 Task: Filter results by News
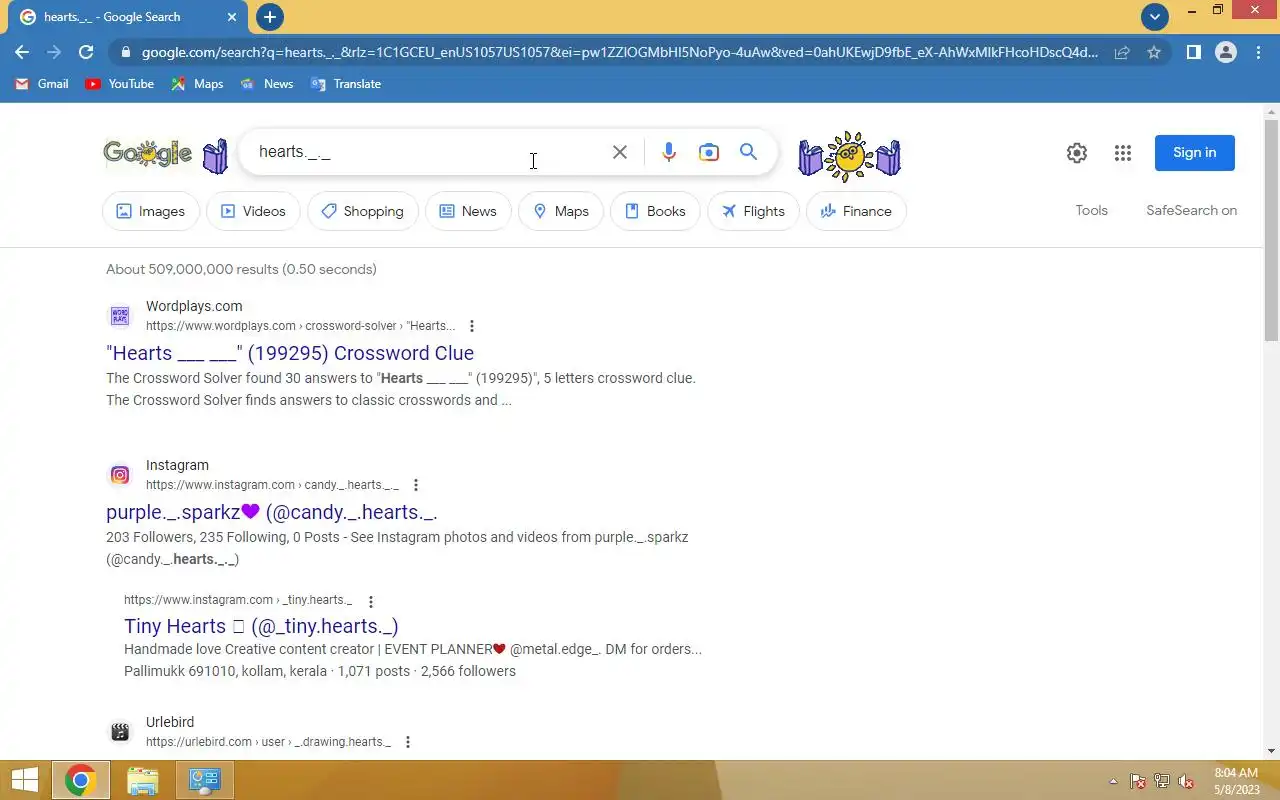point(468,211)
